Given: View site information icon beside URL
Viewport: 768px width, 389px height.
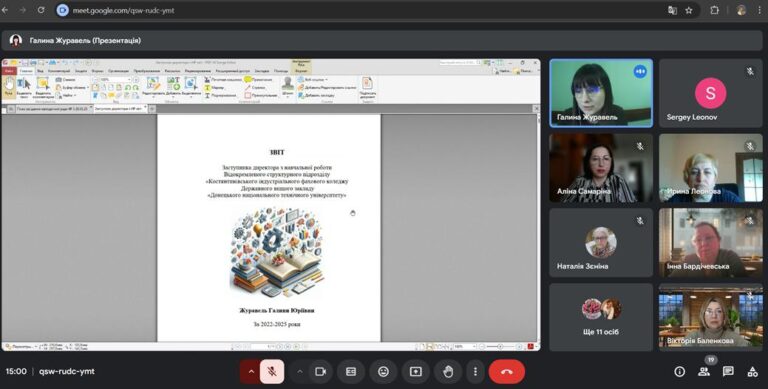Looking at the screenshot, I should point(62,10).
